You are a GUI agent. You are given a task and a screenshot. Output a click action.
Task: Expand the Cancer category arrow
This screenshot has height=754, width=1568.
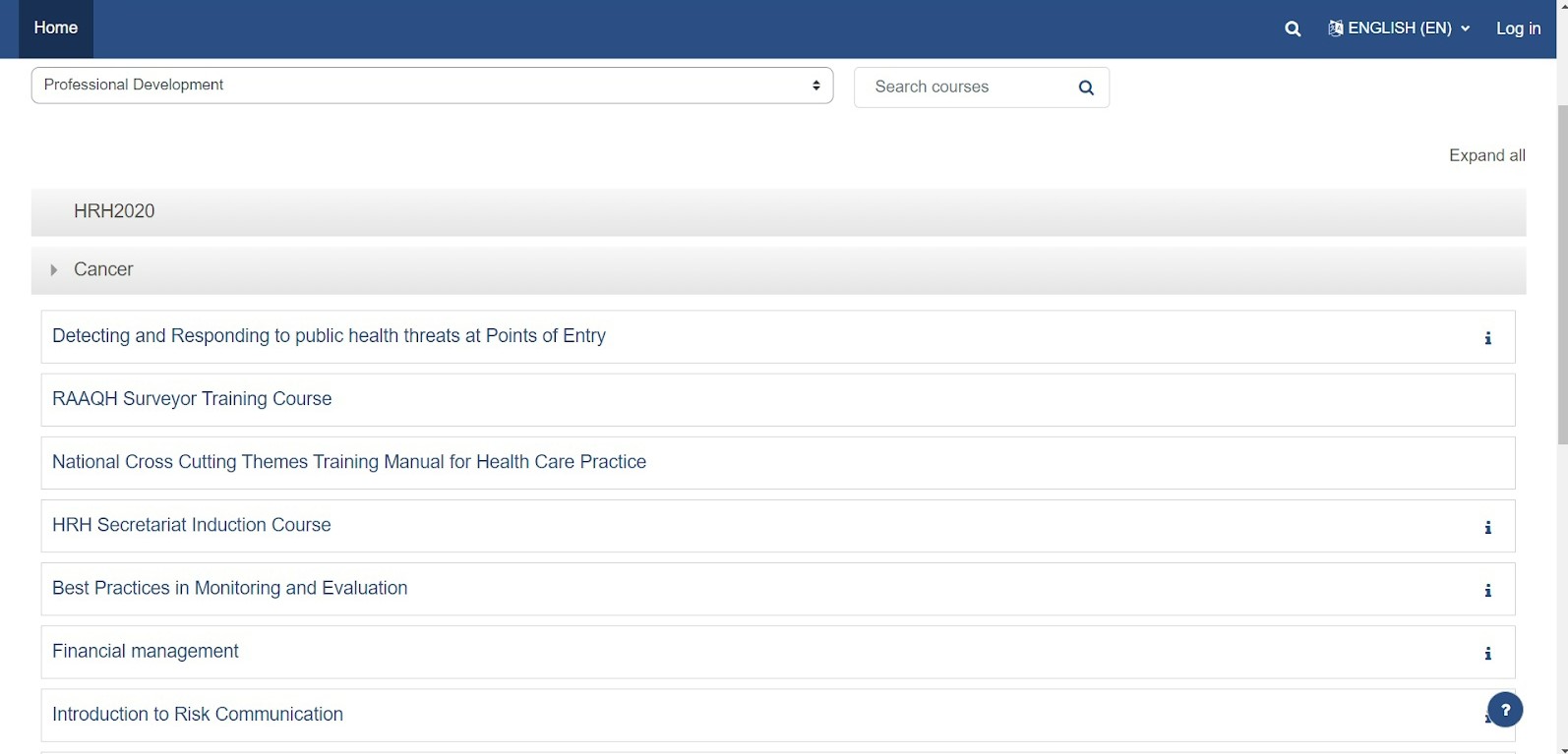[54, 269]
